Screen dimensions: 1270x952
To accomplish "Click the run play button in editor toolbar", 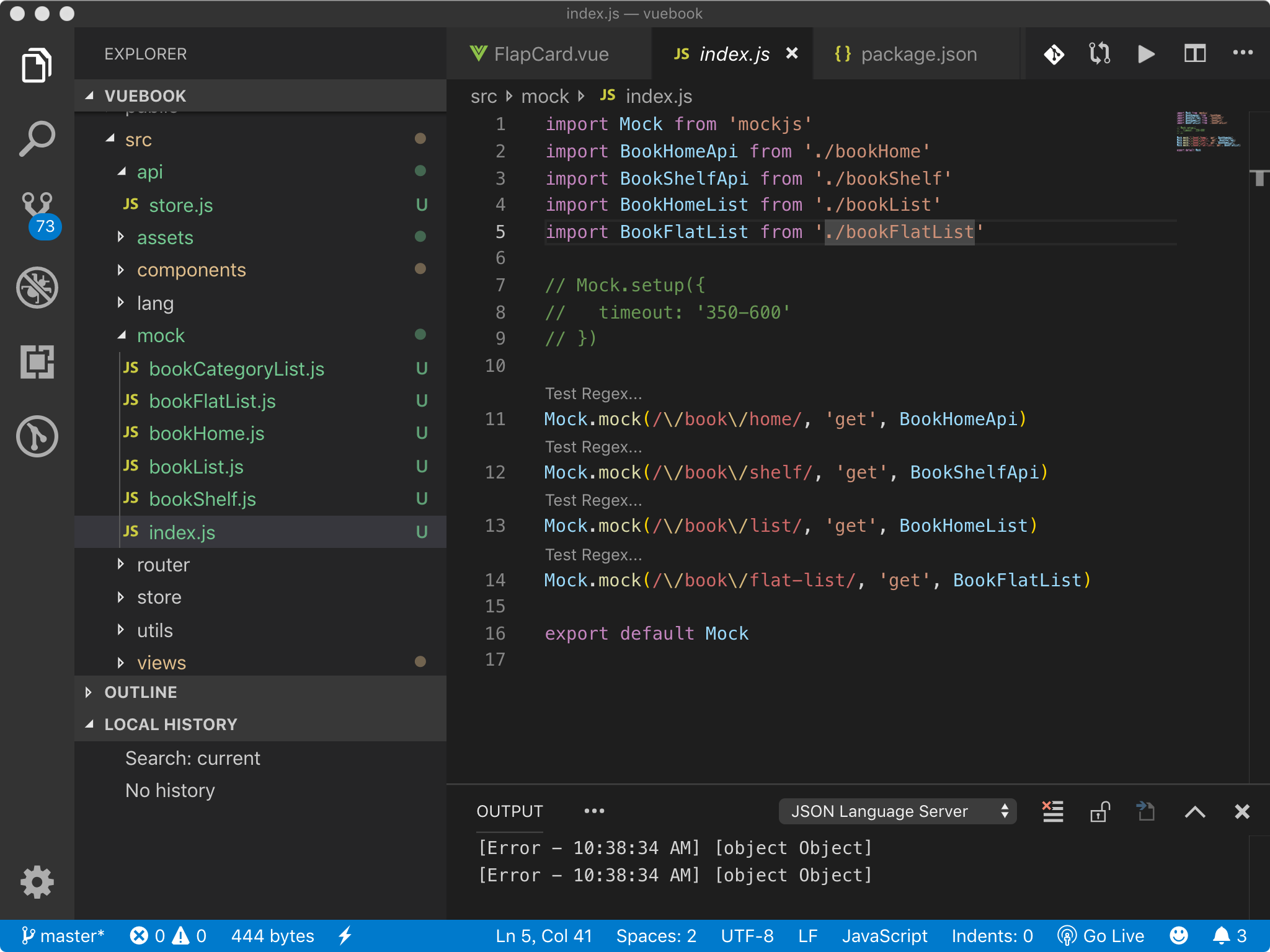I will [x=1146, y=55].
